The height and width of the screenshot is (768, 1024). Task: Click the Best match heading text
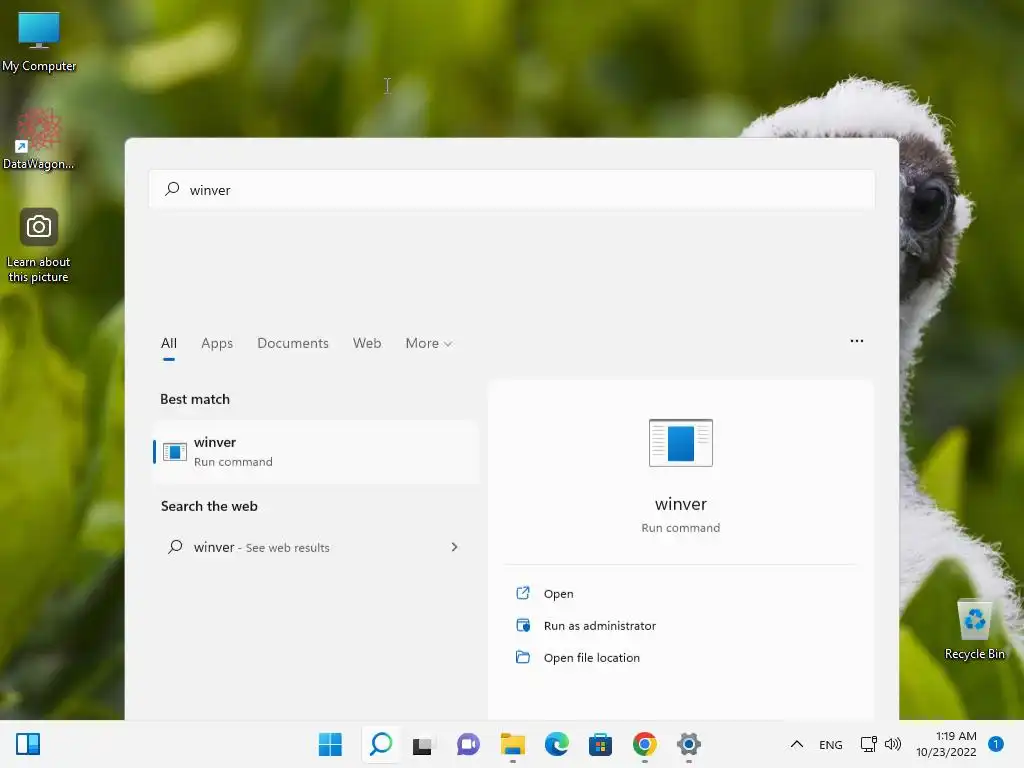click(x=195, y=399)
